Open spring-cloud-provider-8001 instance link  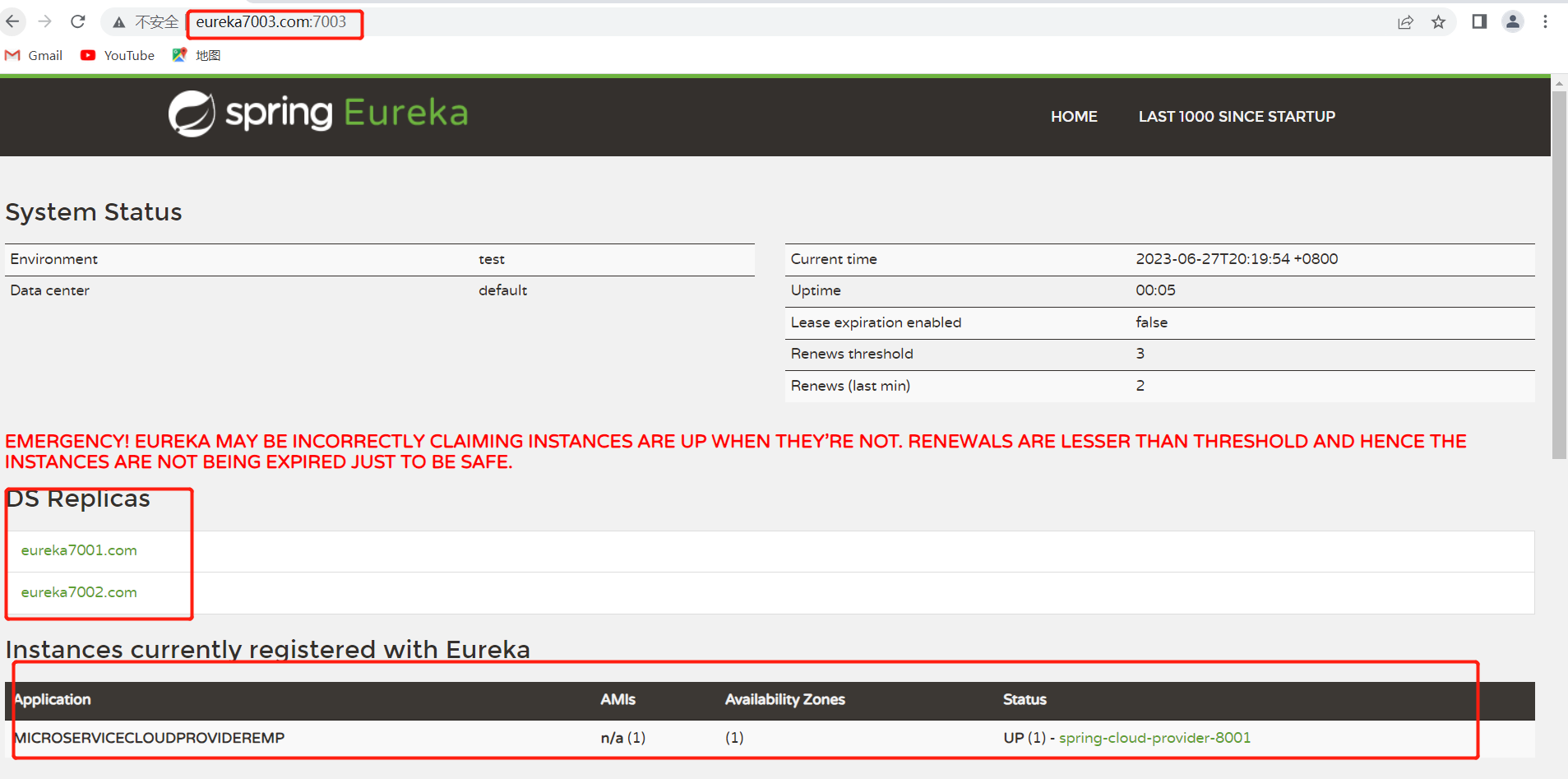tap(1154, 738)
